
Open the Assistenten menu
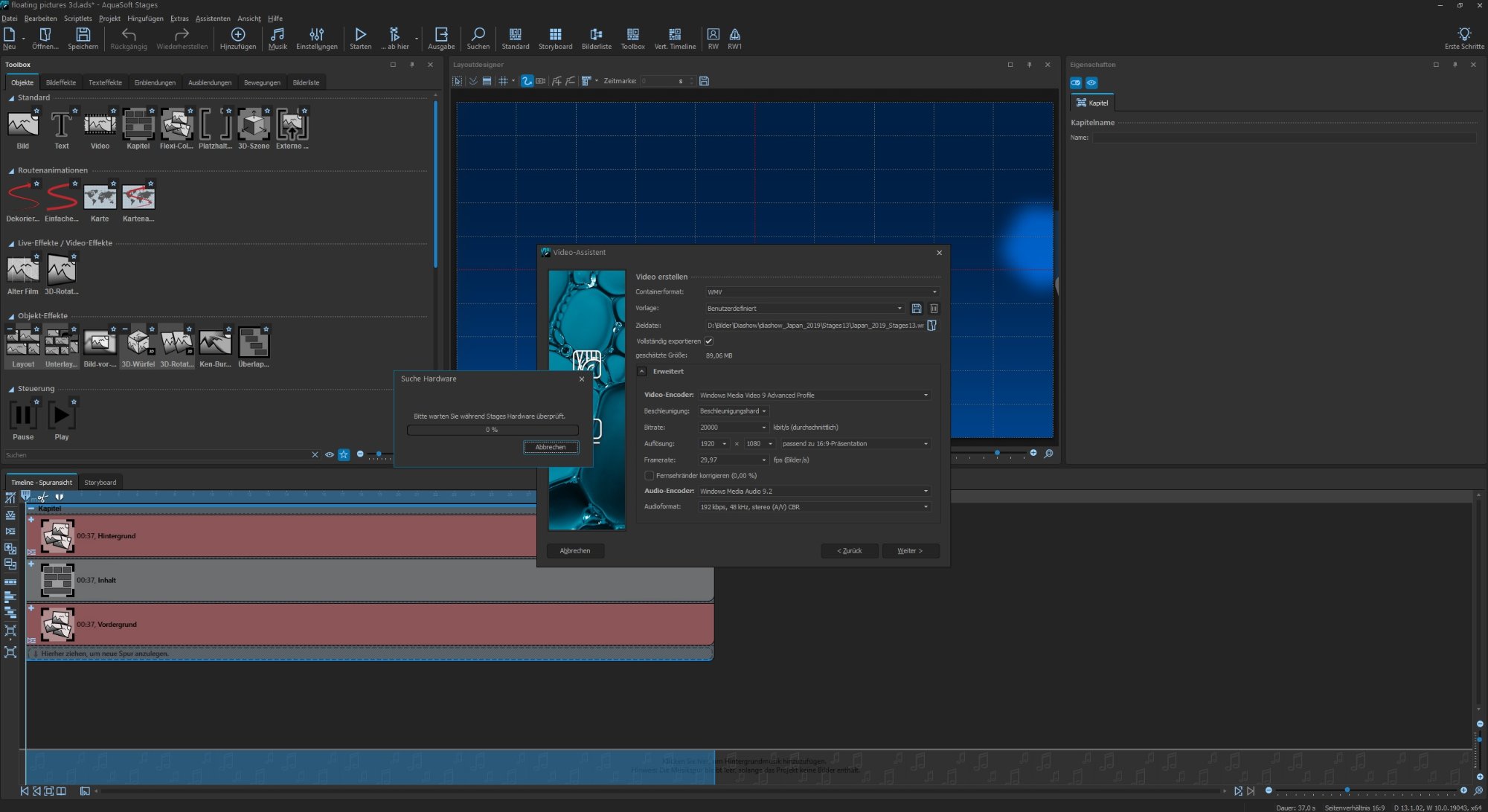[x=213, y=19]
